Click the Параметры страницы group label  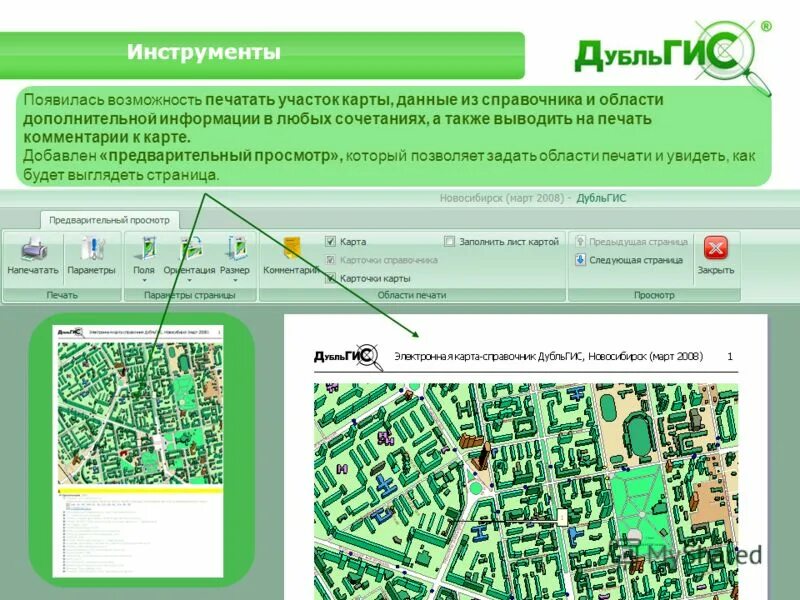[x=190, y=295]
